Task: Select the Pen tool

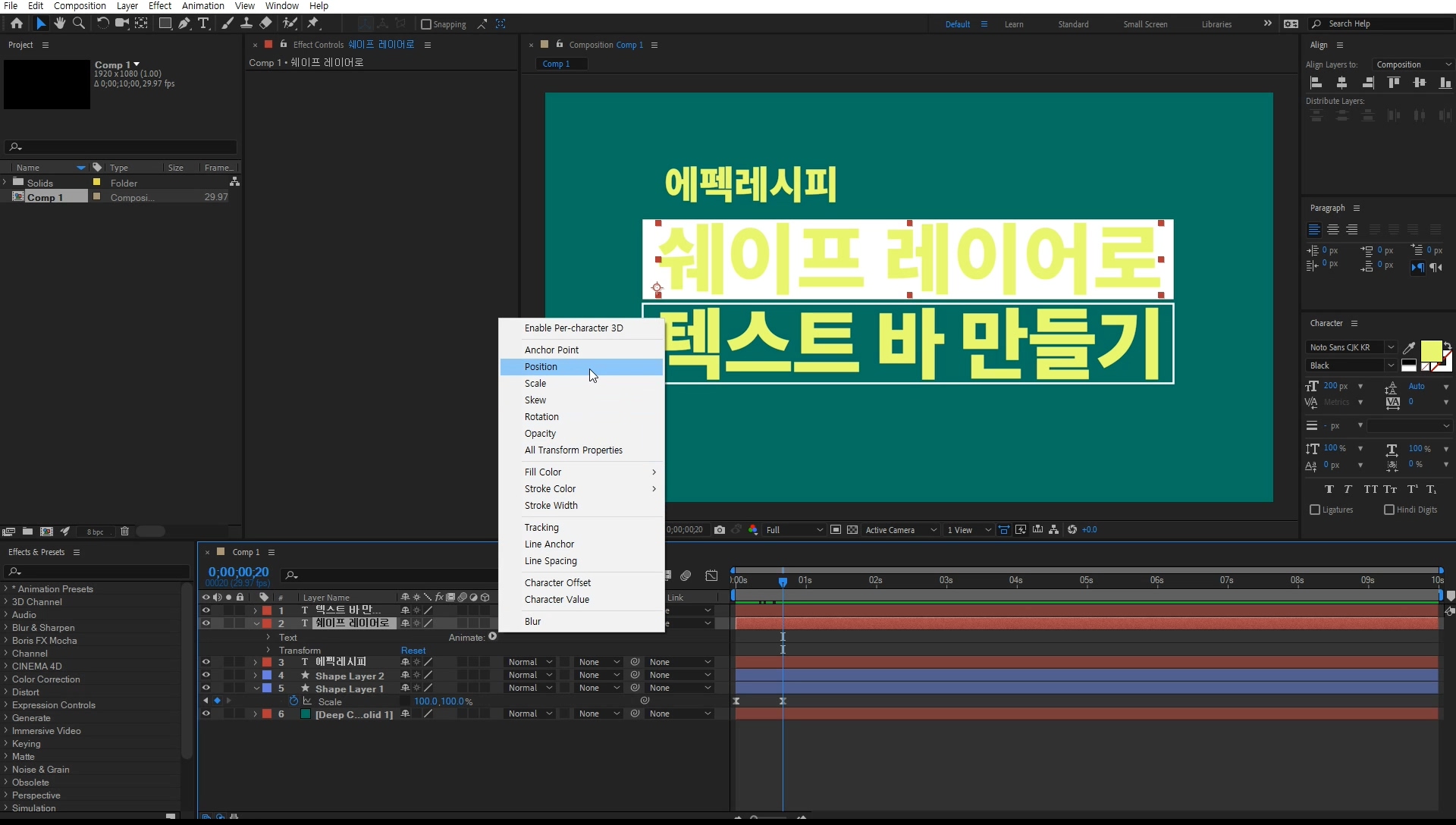Action: point(184,24)
